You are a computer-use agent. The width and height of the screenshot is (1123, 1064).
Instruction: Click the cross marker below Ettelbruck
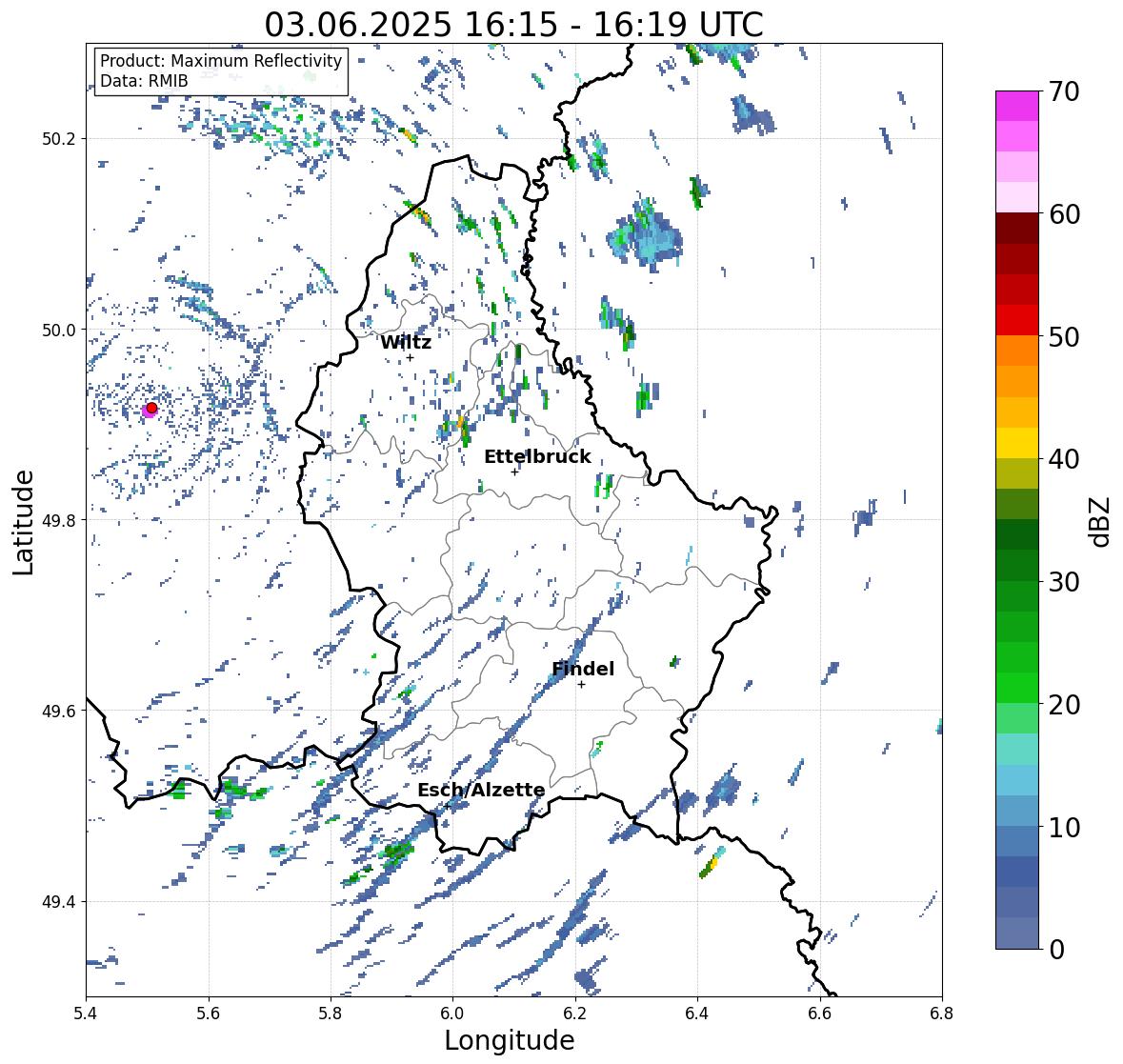pyautogui.click(x=514, y=472)
